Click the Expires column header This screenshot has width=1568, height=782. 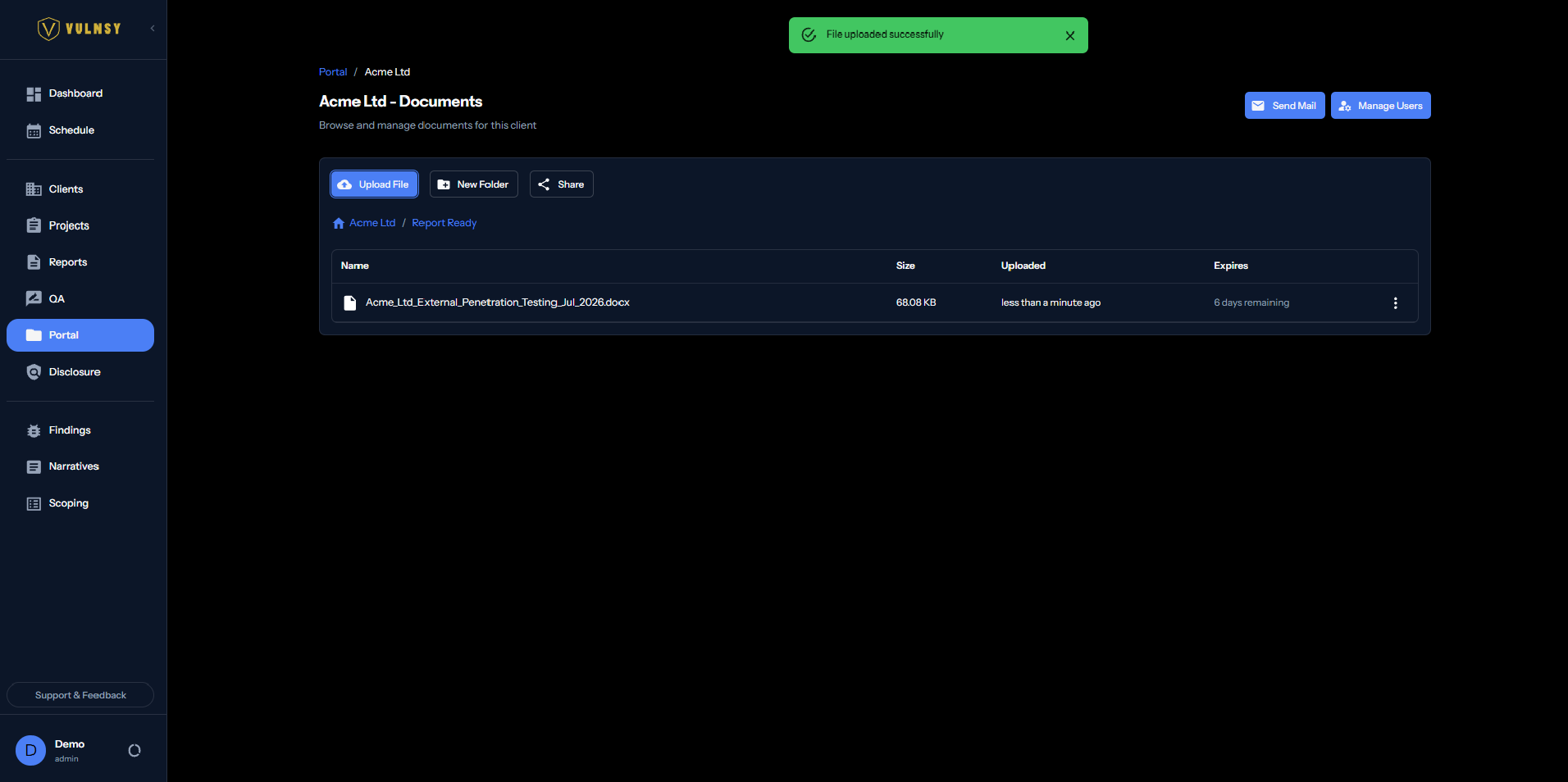click(x=1231, y=266)
